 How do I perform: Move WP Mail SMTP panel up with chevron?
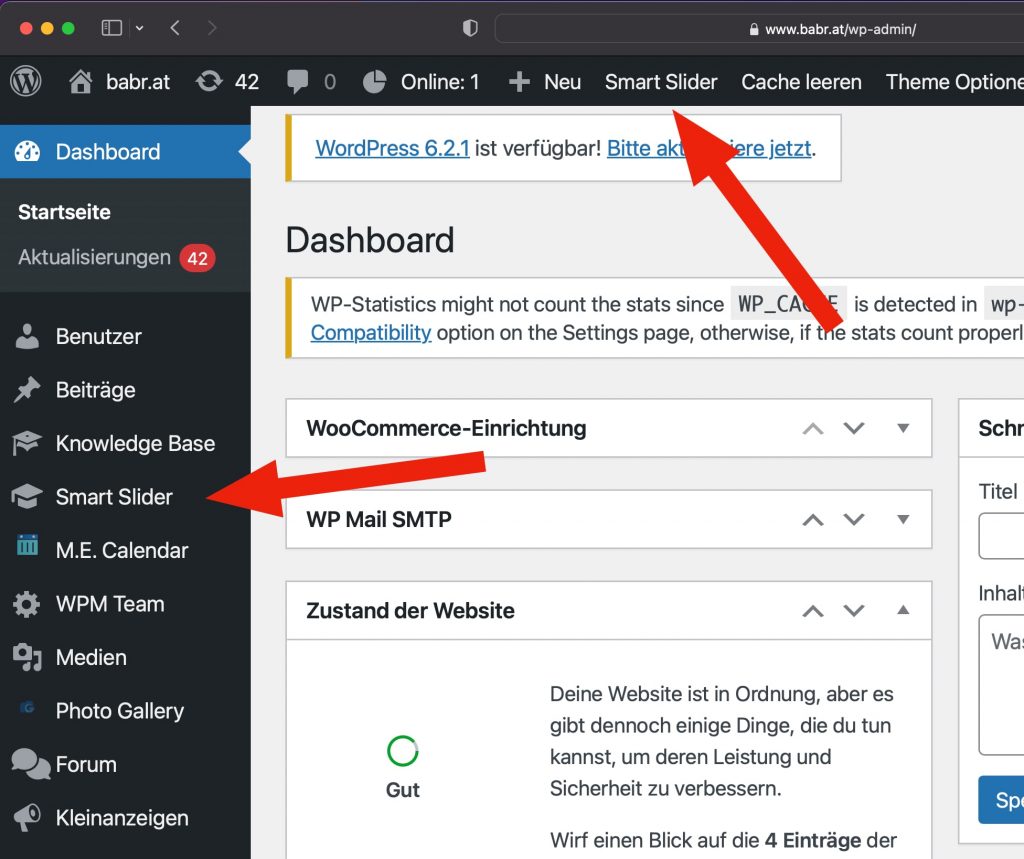tap(813, 519)
